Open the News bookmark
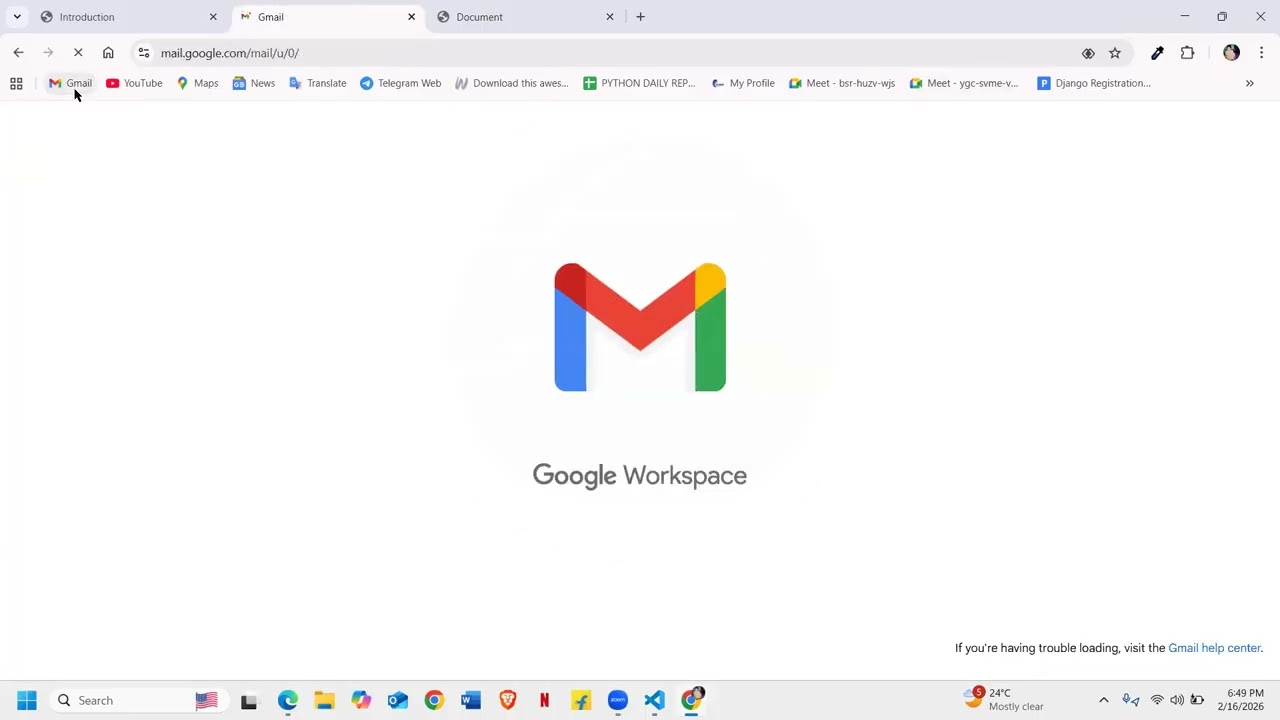 (254, 84)
